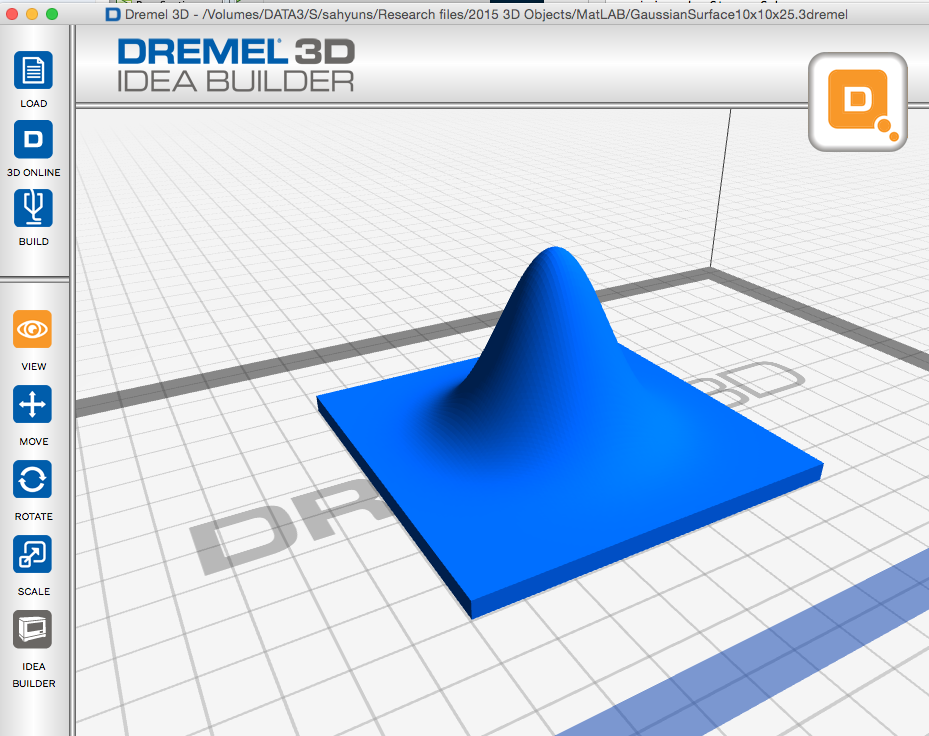Click the IDEA BUILDER label

pyautogui.click(x=34, y=675)
